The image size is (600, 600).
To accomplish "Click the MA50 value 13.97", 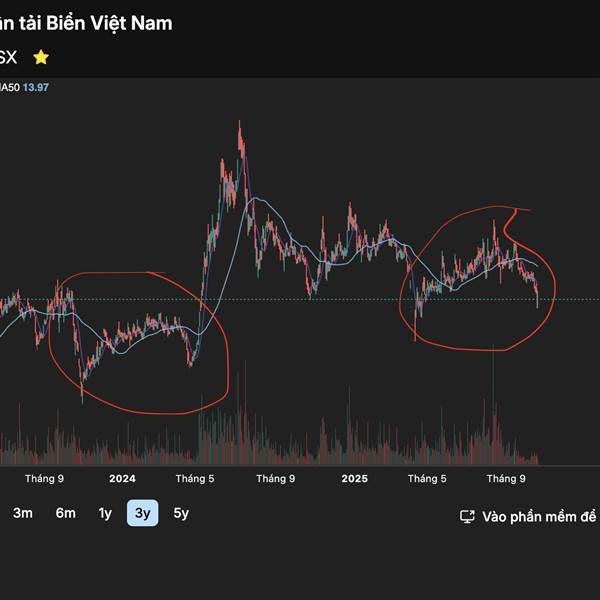I will [37, 88].
